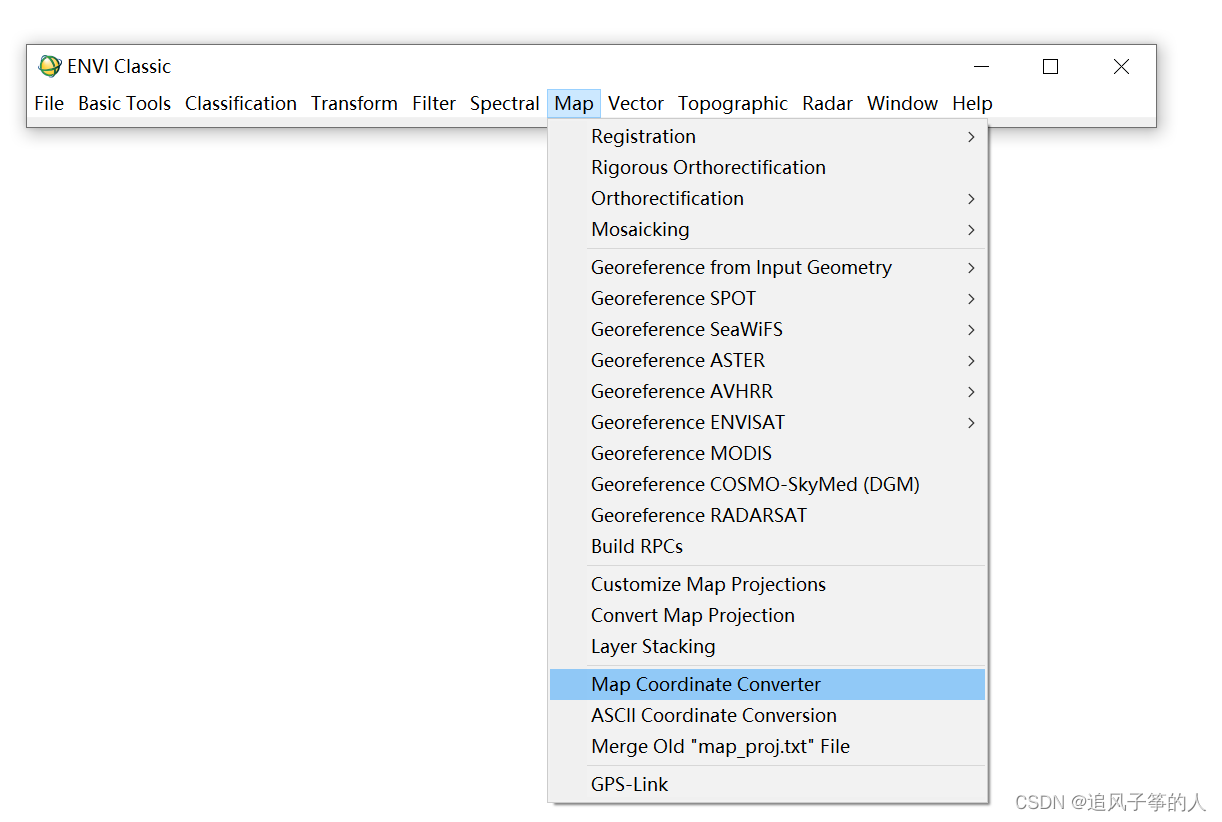
Task: Launch Map Coordinate Converter
Action: click(x=767, y=684)
